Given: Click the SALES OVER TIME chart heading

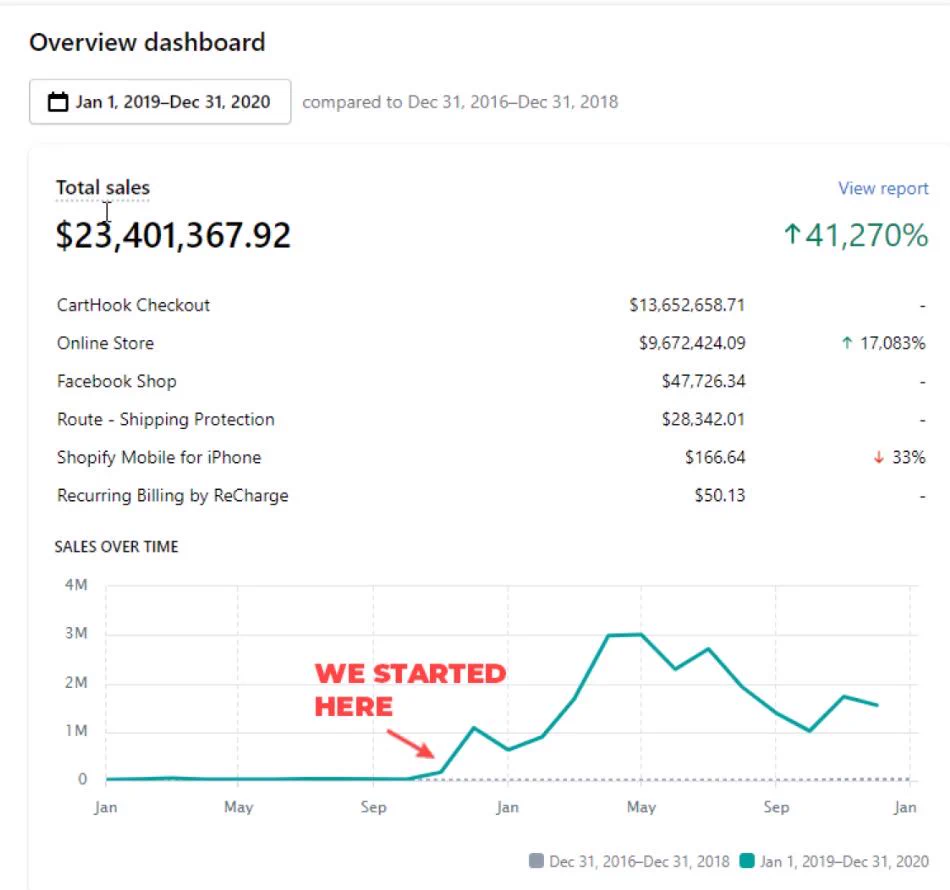Looking at the screenshot, I should tap(116, 546).
